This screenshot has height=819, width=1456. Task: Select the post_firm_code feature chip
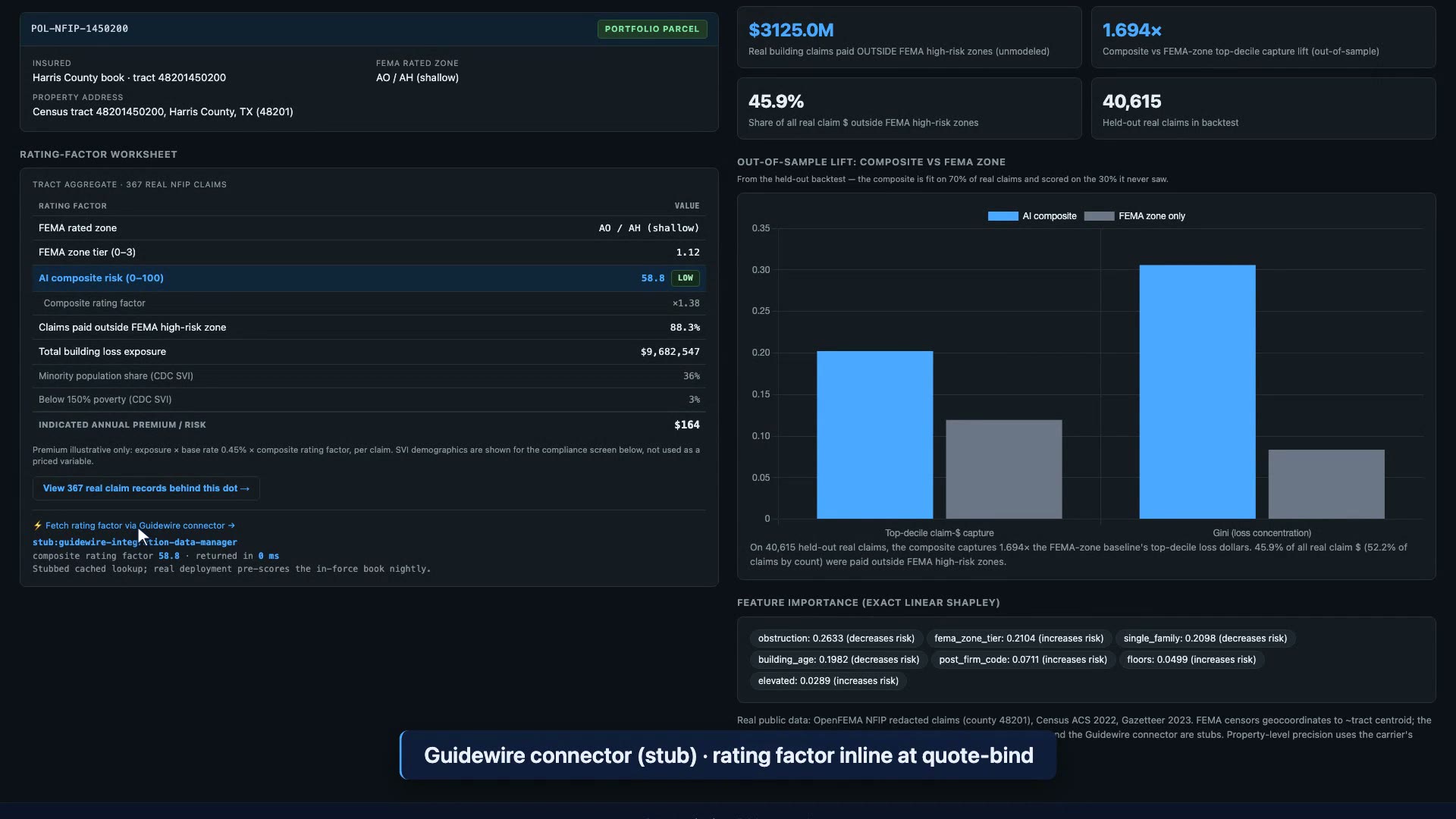[x=1023, y=660]
